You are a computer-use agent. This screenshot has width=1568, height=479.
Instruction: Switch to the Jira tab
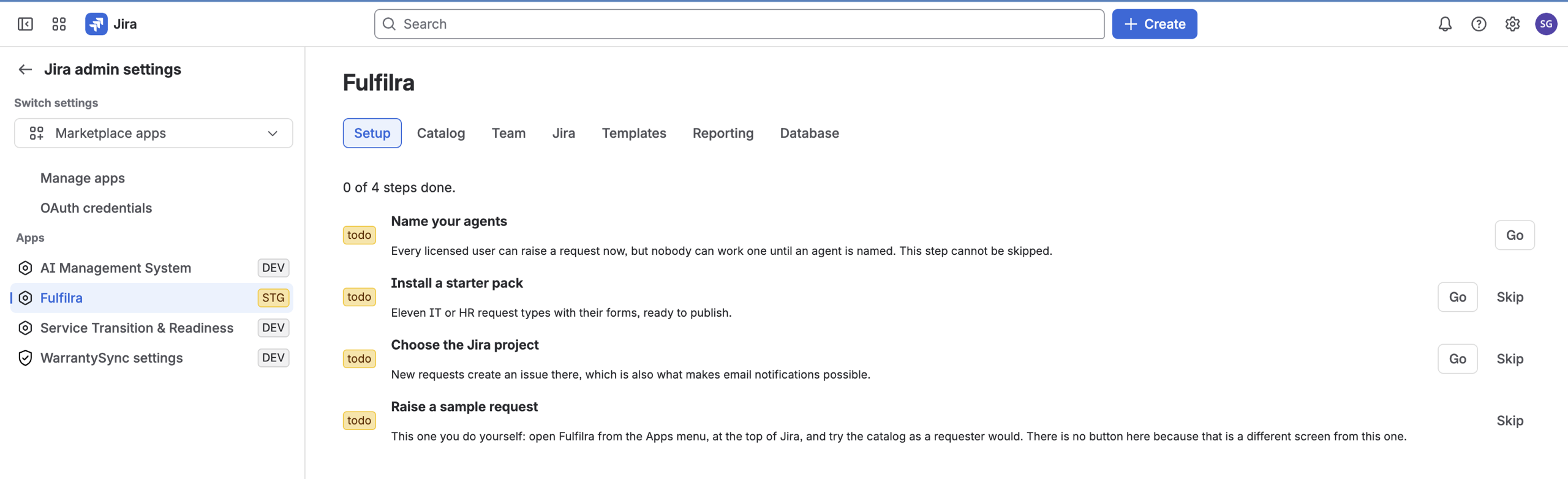563,133
